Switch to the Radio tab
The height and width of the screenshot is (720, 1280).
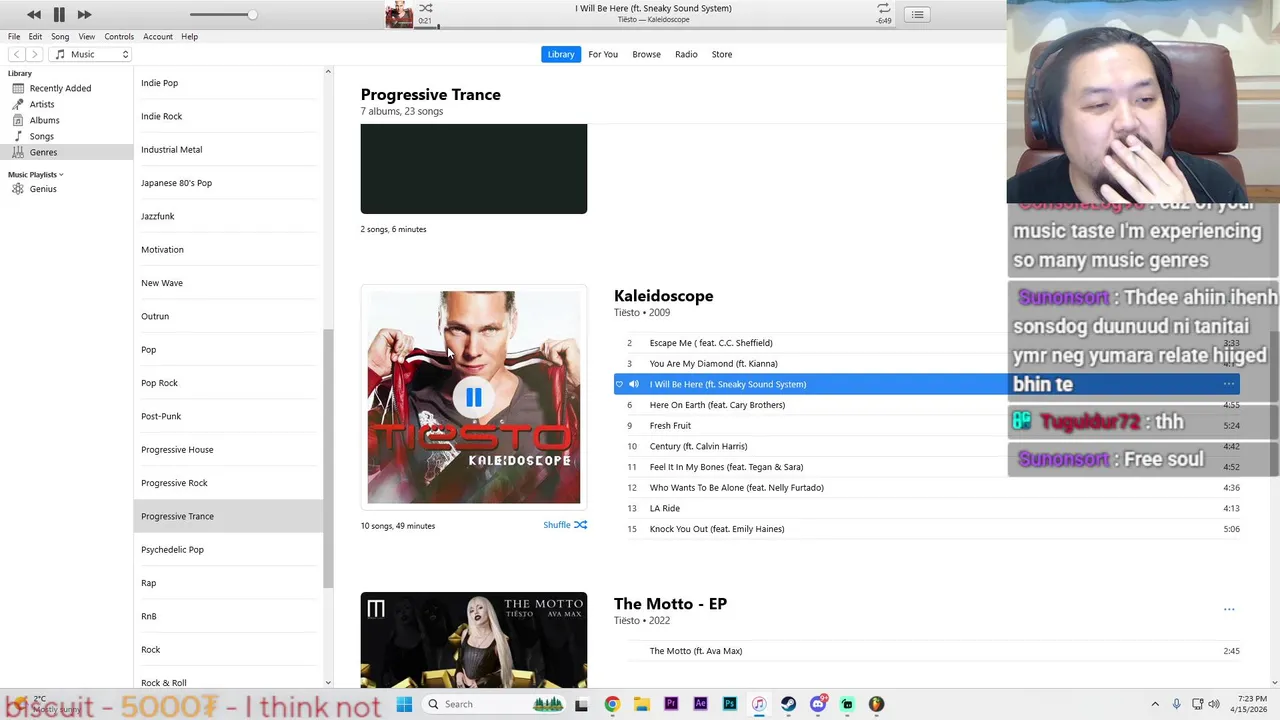[686, 54]
